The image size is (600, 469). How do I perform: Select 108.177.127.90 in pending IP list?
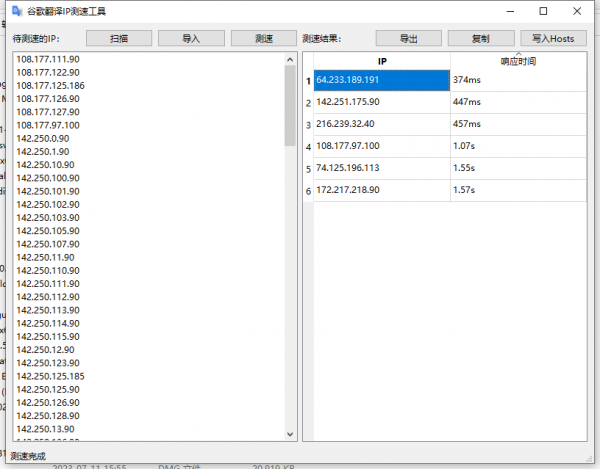pos(48,112)
